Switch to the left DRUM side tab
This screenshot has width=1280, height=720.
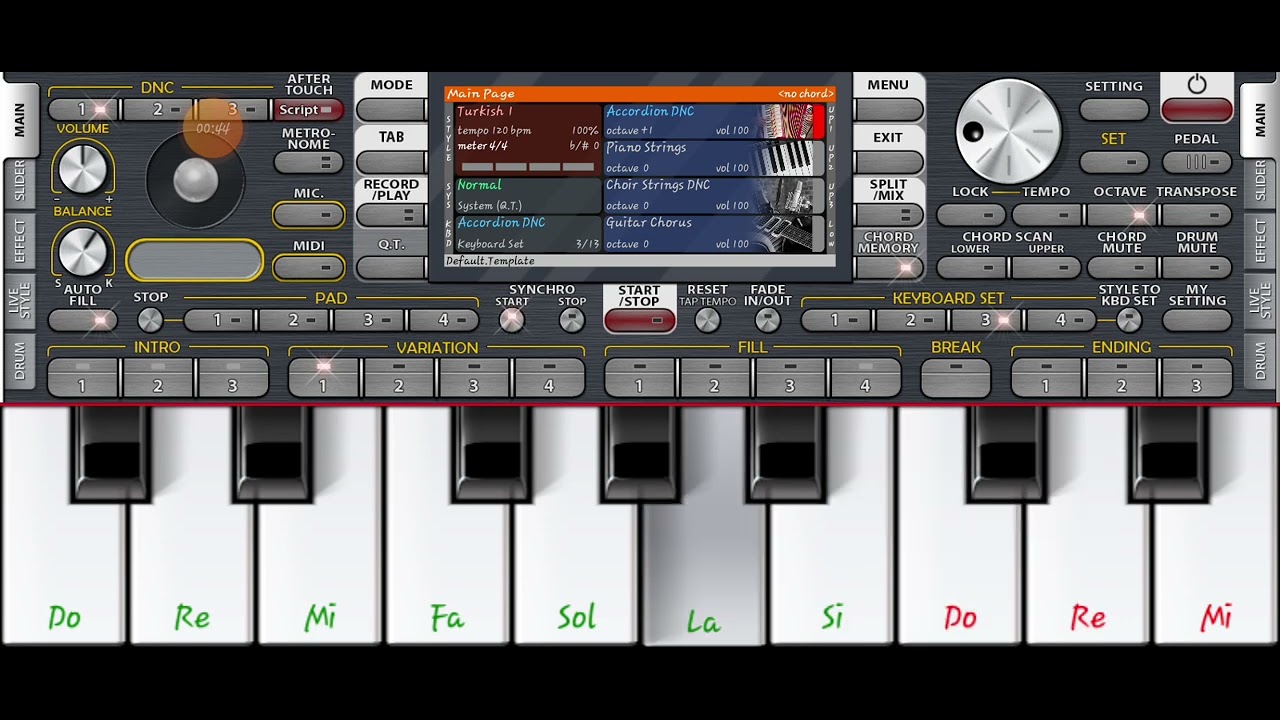pos(19,360)
